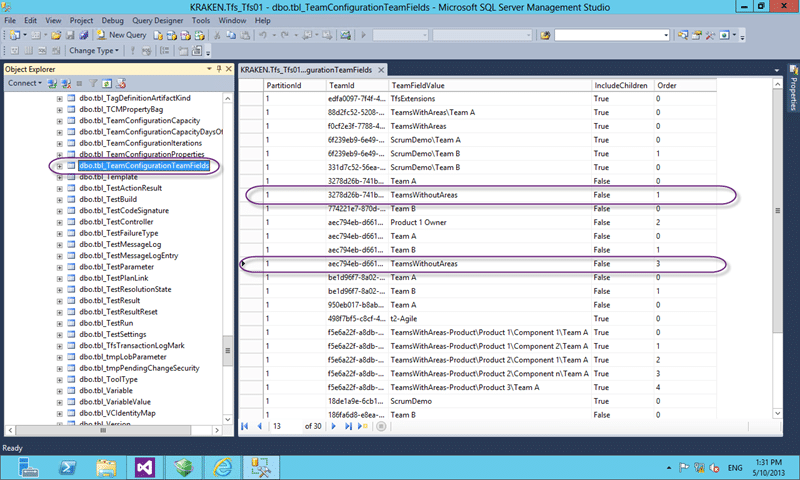Click the Activity Monitor icon
The height and width of the screenshot is (480, 800).
(x=346, y=35)
